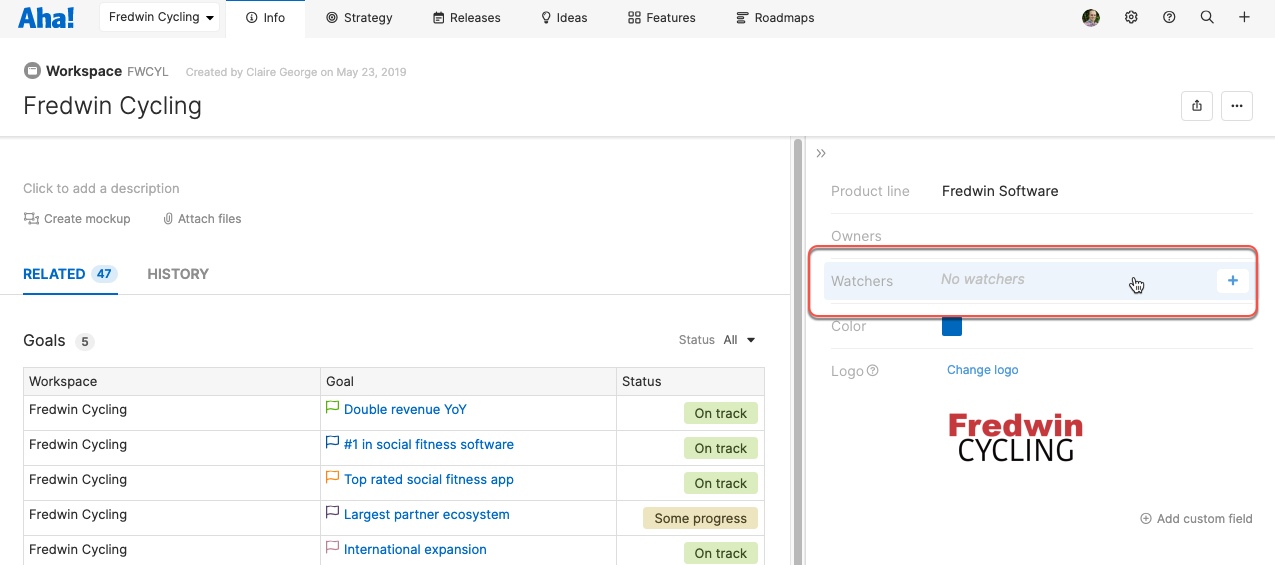Open the Fredwin Cycling workspace dropdown

coord(160,17)
